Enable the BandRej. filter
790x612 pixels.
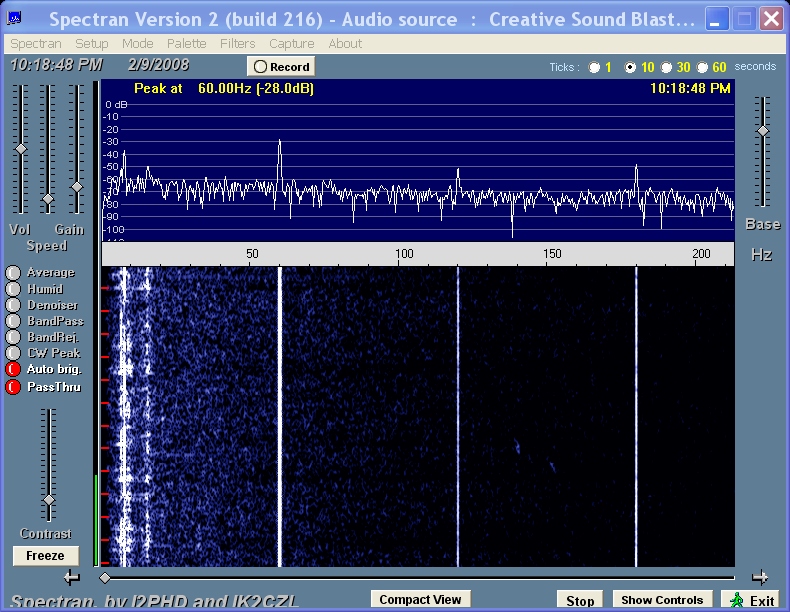(13, 337)
